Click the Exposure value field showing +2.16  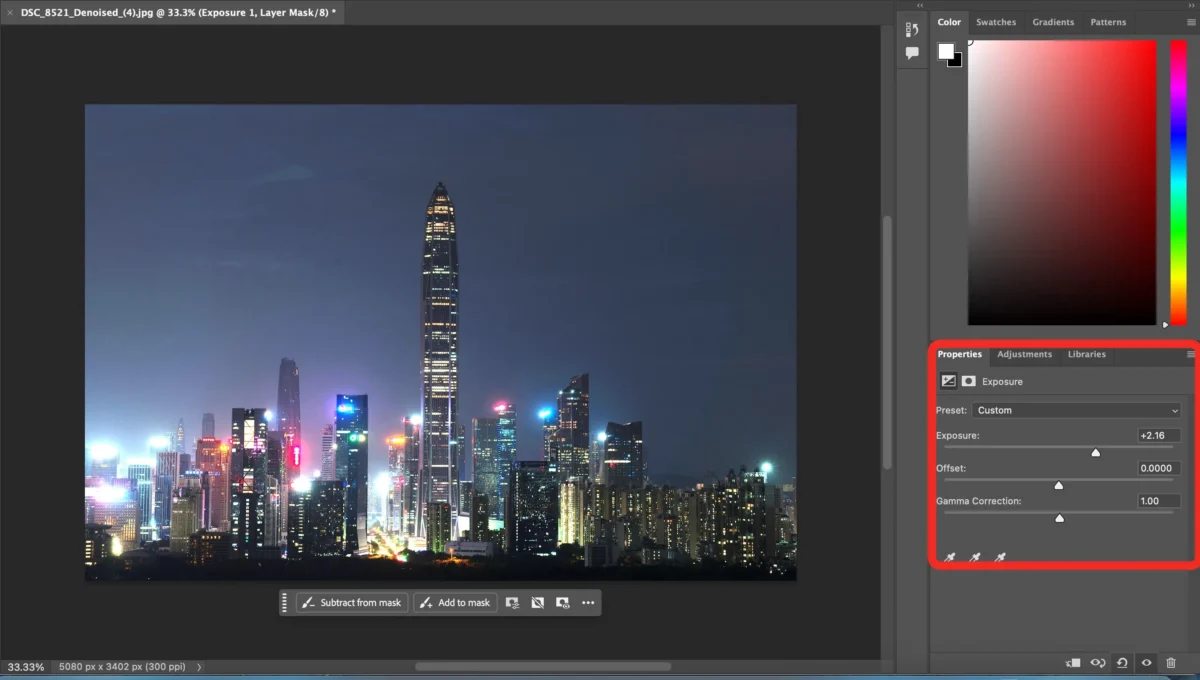click(1158, 435)
